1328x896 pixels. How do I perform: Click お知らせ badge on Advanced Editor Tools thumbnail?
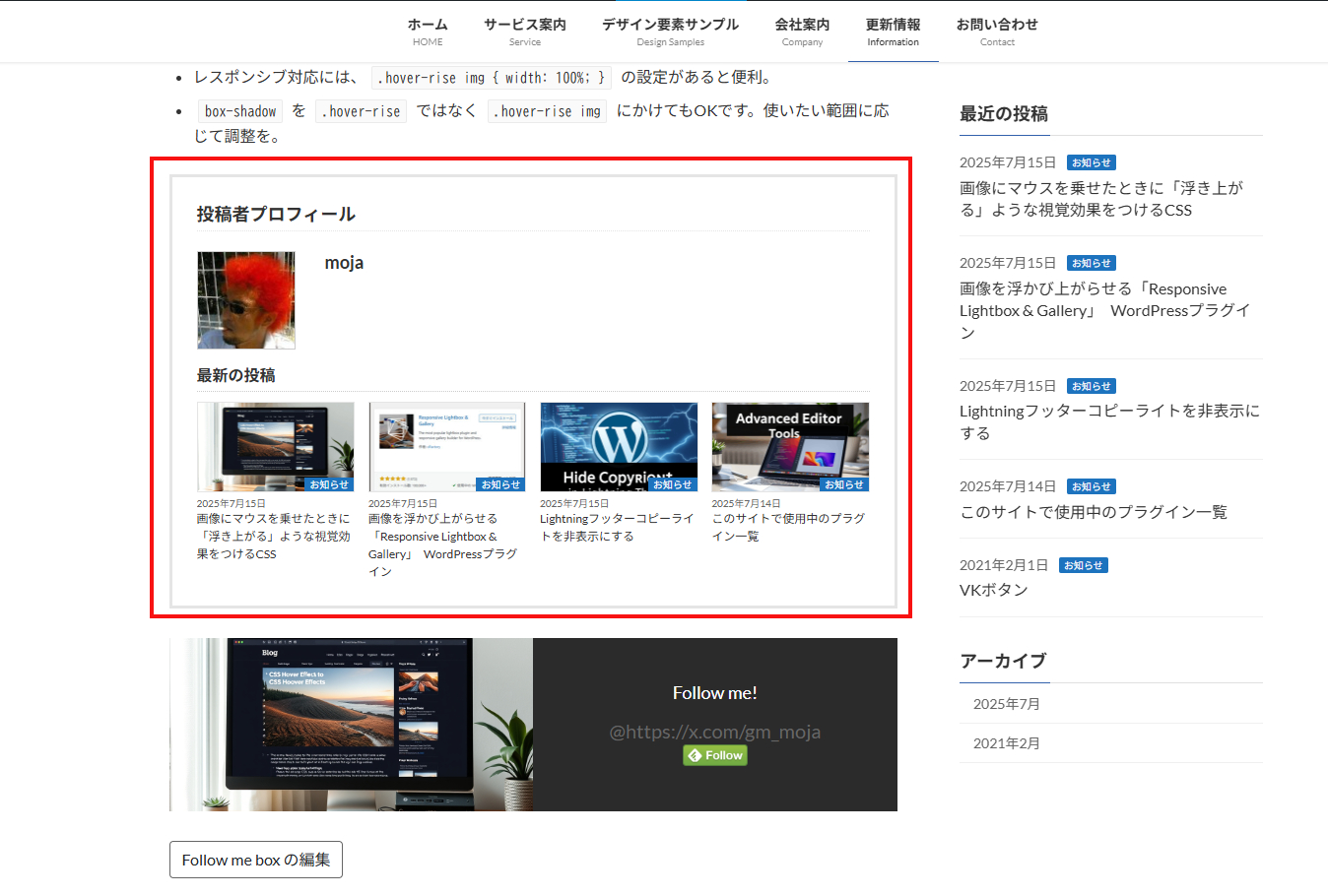844,484
